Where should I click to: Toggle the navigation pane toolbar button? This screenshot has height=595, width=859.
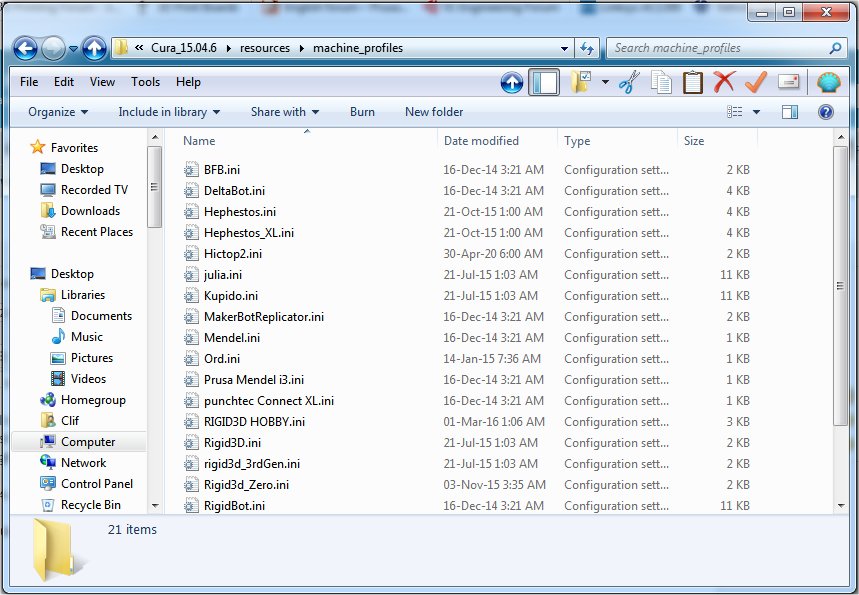[x=544, y=82]
